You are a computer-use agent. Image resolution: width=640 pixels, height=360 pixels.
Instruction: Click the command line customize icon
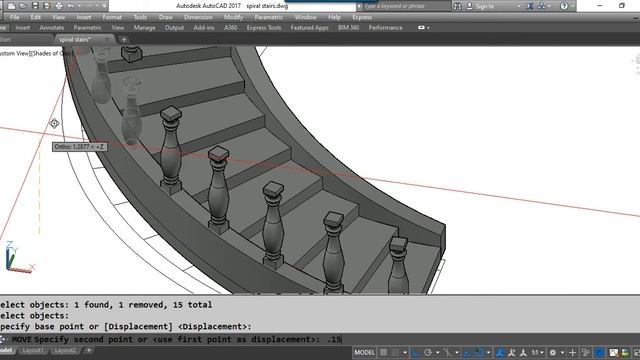click(3, 339)
